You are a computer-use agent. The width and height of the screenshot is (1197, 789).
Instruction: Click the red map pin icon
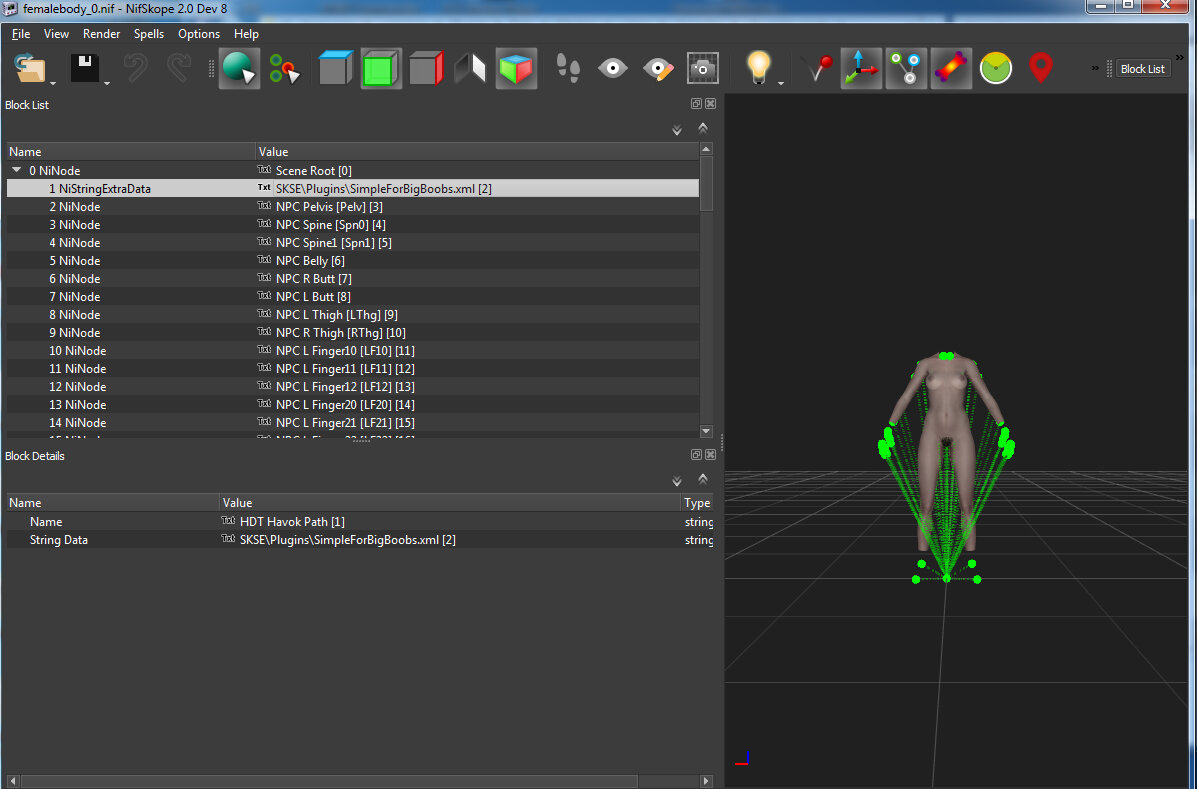tap(1041, 68)
